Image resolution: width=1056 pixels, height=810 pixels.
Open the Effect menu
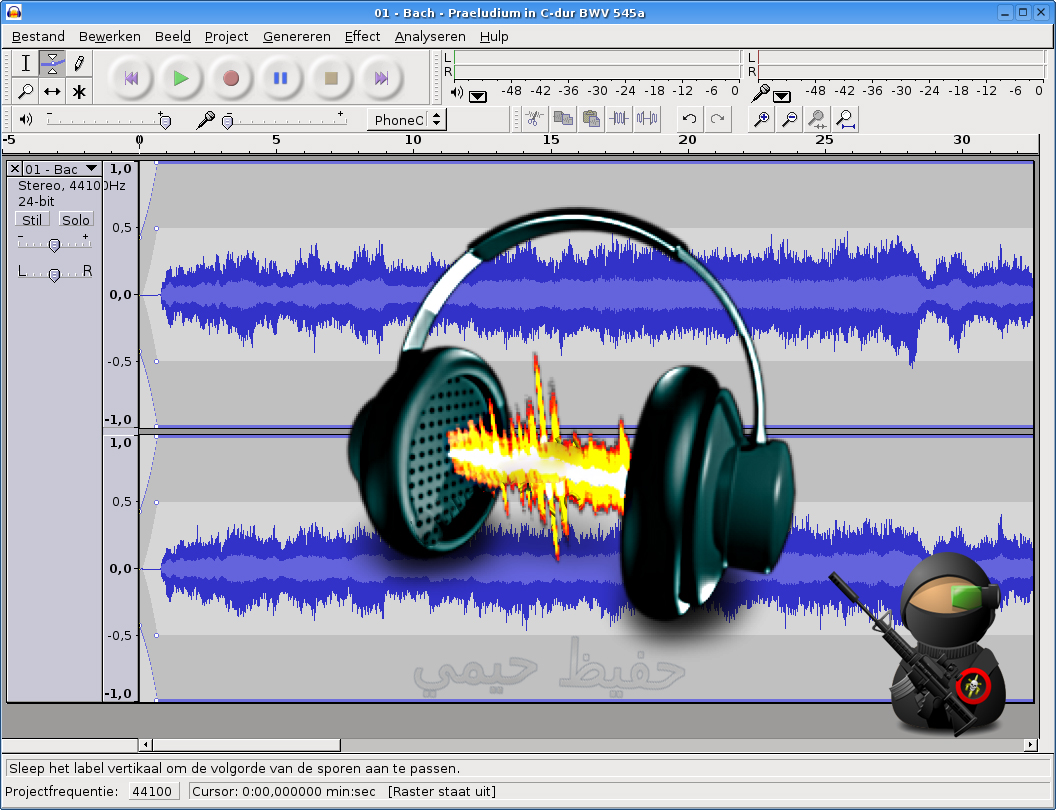coord(362,36)
